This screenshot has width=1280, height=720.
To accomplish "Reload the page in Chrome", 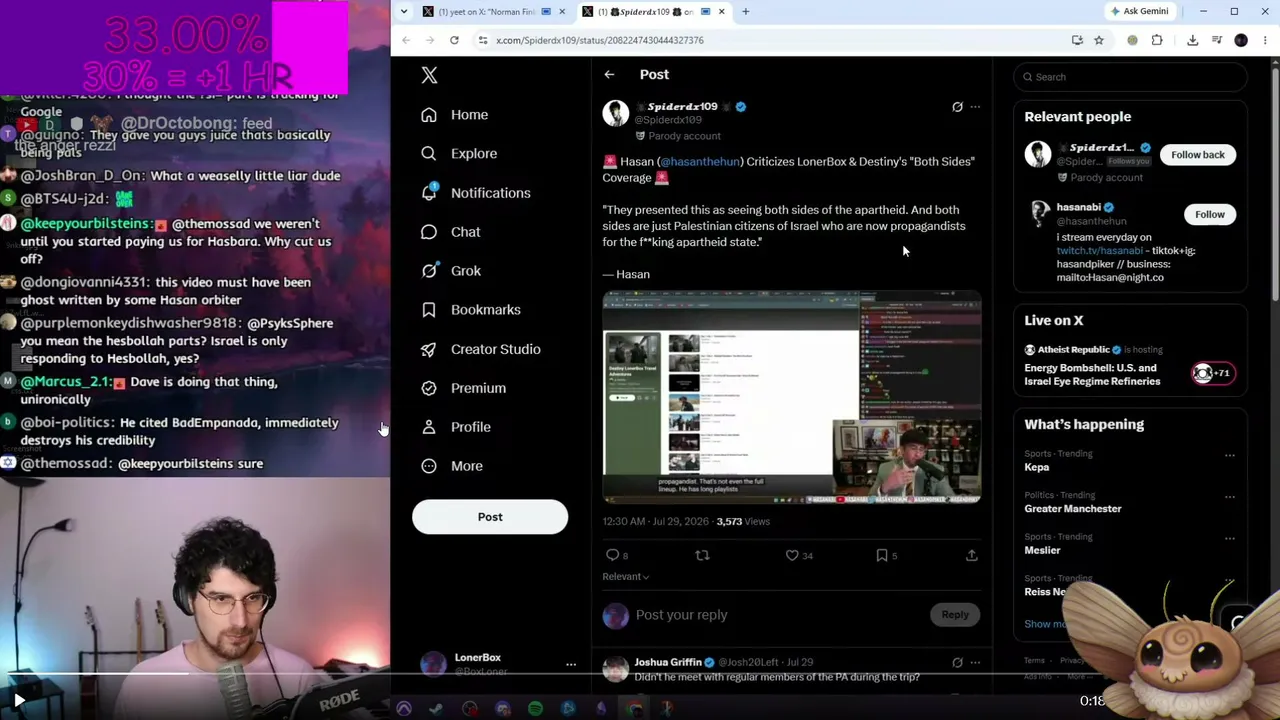I will 454,40.
